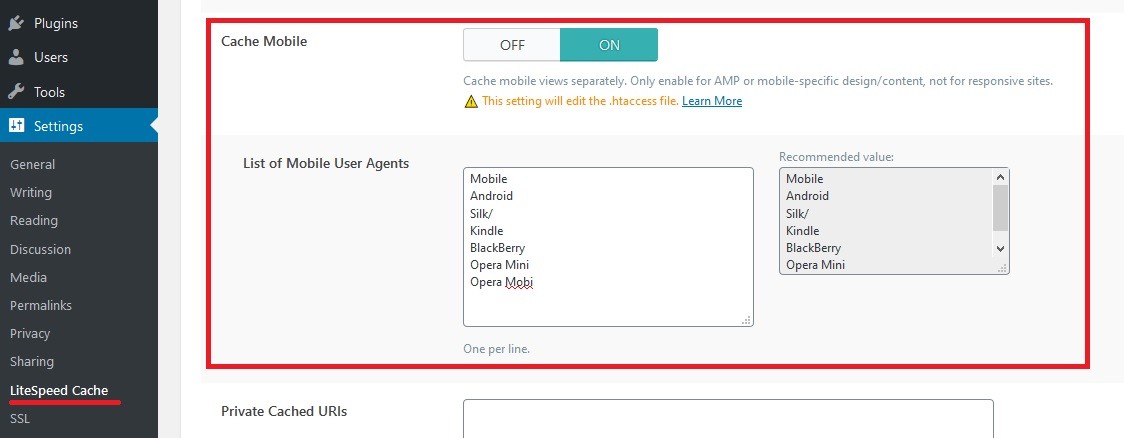Viewport: 1124px width, 438px height.
Task: Click the Tools wrench icon
Action: 16,92
